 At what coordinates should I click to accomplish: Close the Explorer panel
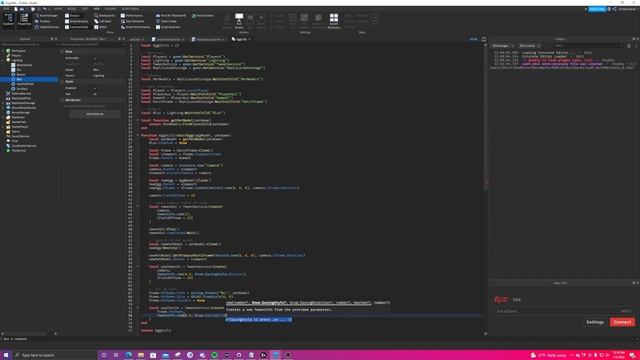coord(56,39)
